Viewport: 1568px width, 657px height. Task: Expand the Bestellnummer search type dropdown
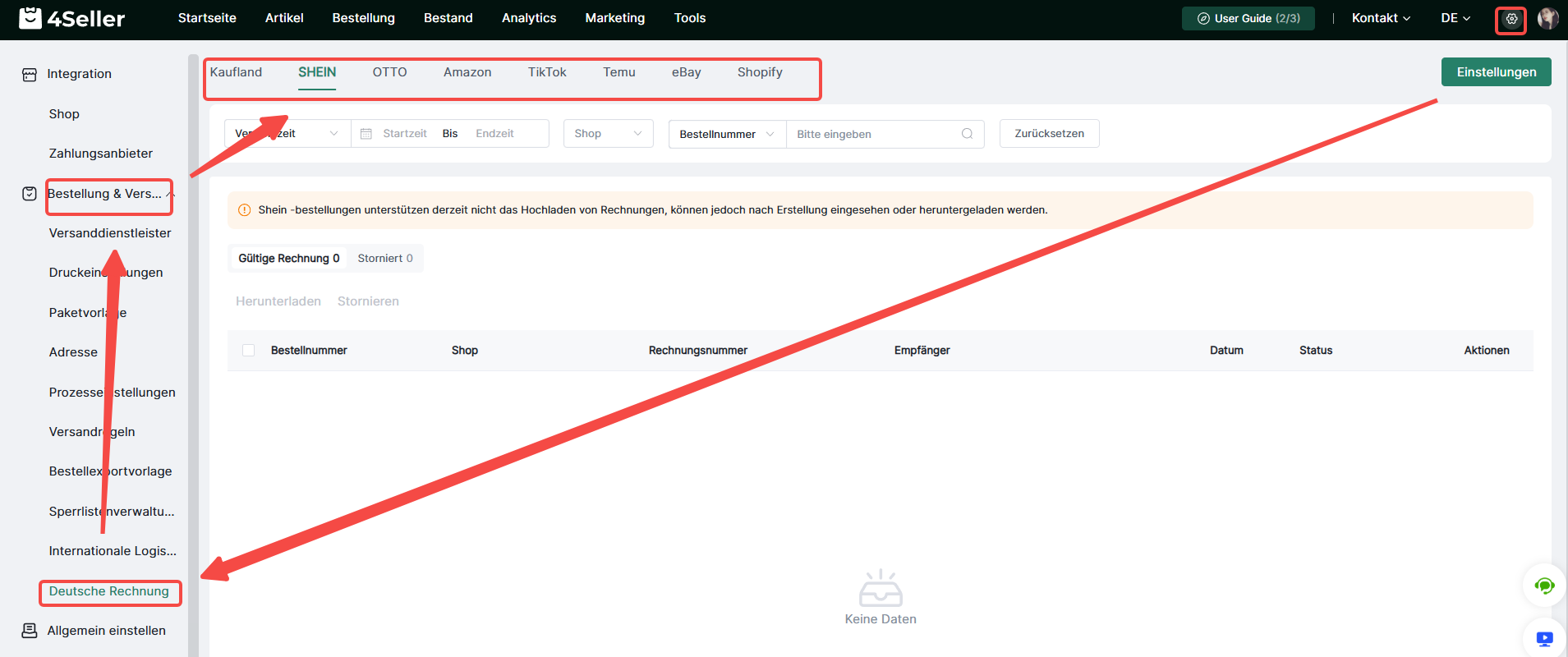click(x=727, y=134)
